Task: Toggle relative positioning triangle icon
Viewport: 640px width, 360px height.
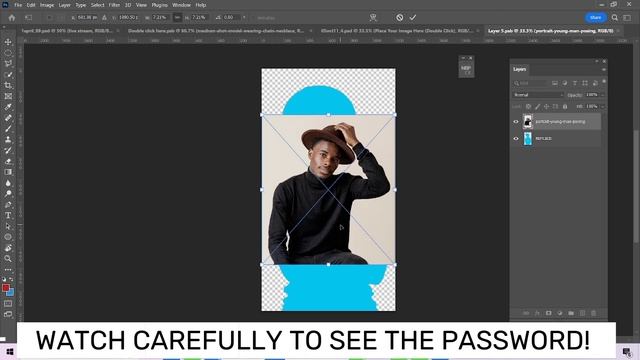Action: 104,18
